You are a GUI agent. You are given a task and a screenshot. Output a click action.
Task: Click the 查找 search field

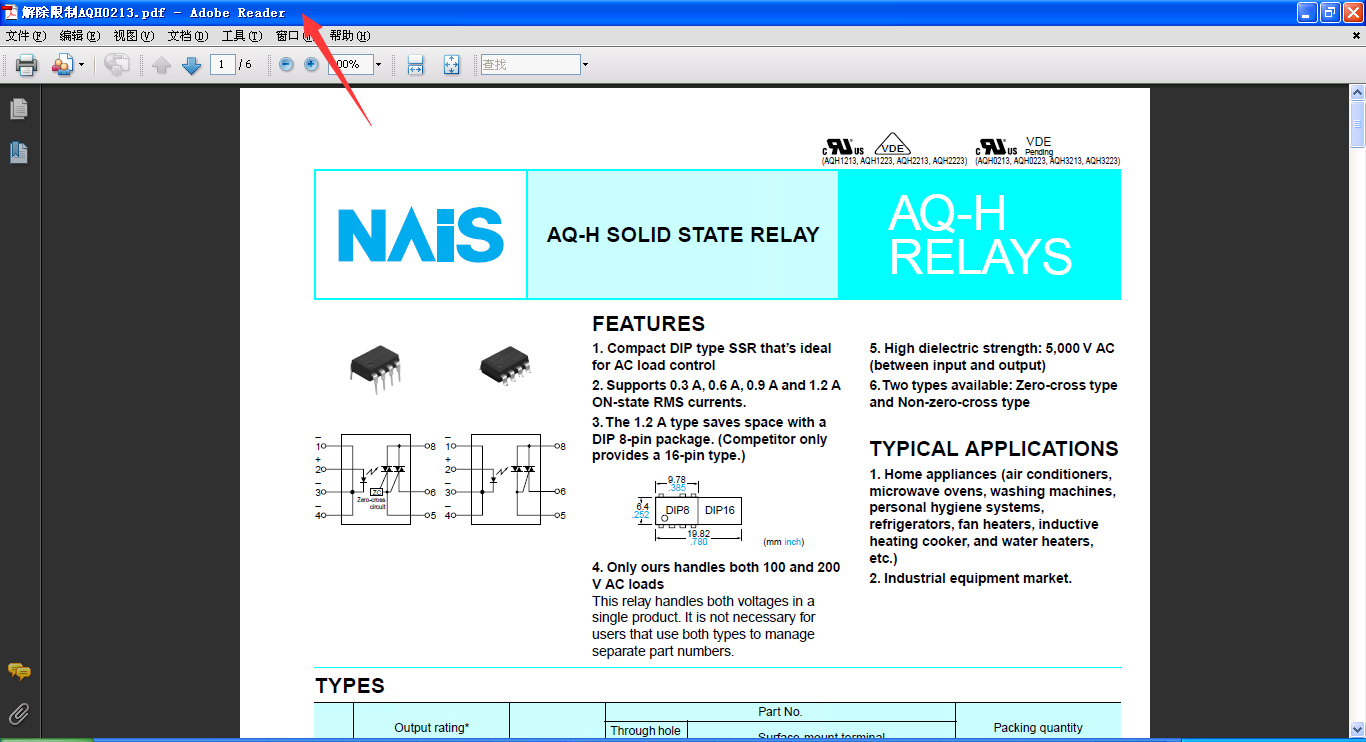[x=530, y=65]
